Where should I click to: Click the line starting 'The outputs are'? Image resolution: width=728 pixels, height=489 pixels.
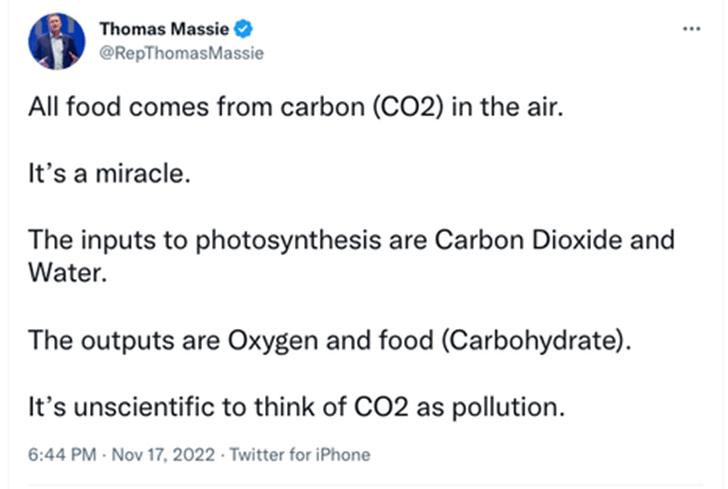click(330, 340)
